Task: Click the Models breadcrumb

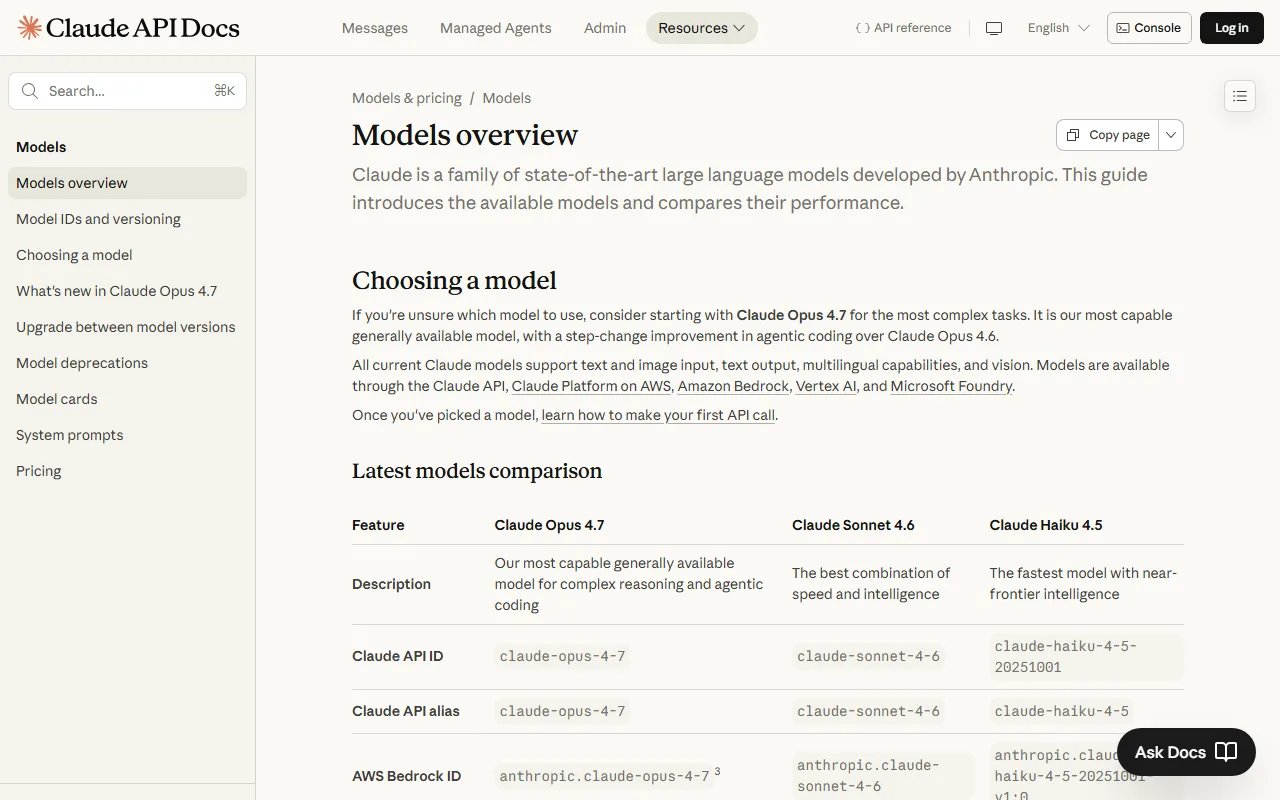Action: tap(507, 98)
